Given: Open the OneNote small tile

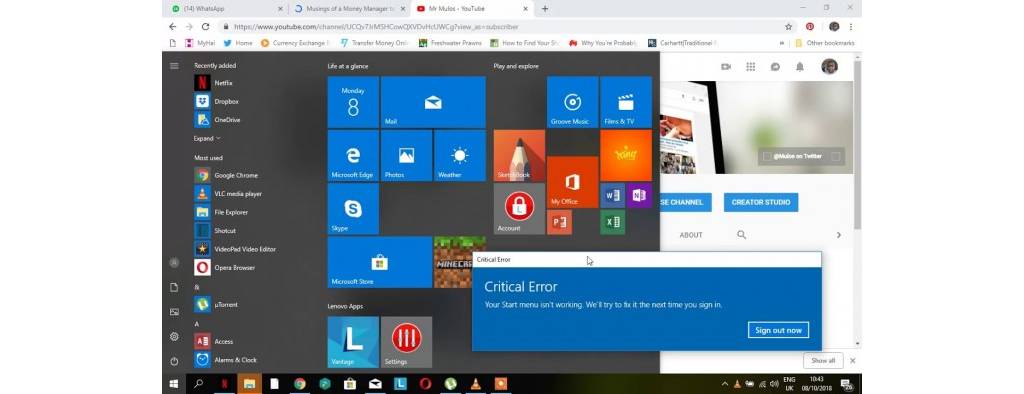Looking at the screenshot, I should (x=639, y=195).
